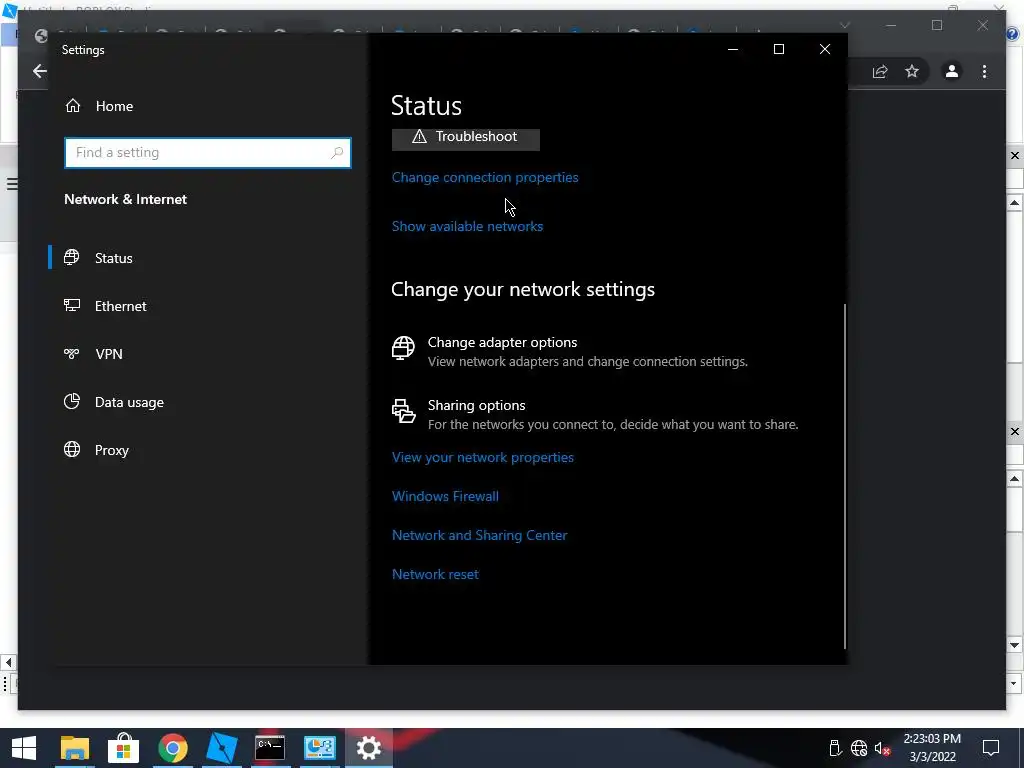Open View your network properties link
1024x768 pixels.
coord(483,458)
